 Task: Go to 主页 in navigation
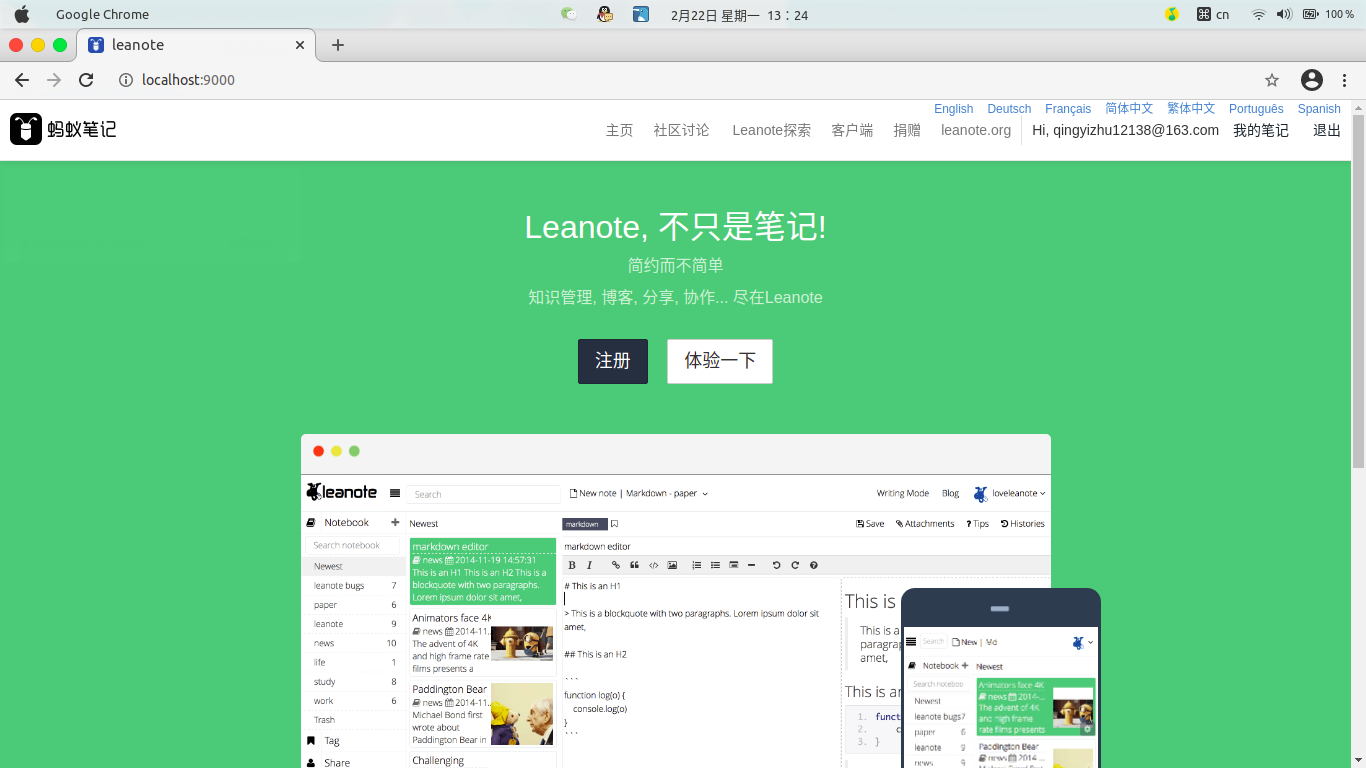619,130
